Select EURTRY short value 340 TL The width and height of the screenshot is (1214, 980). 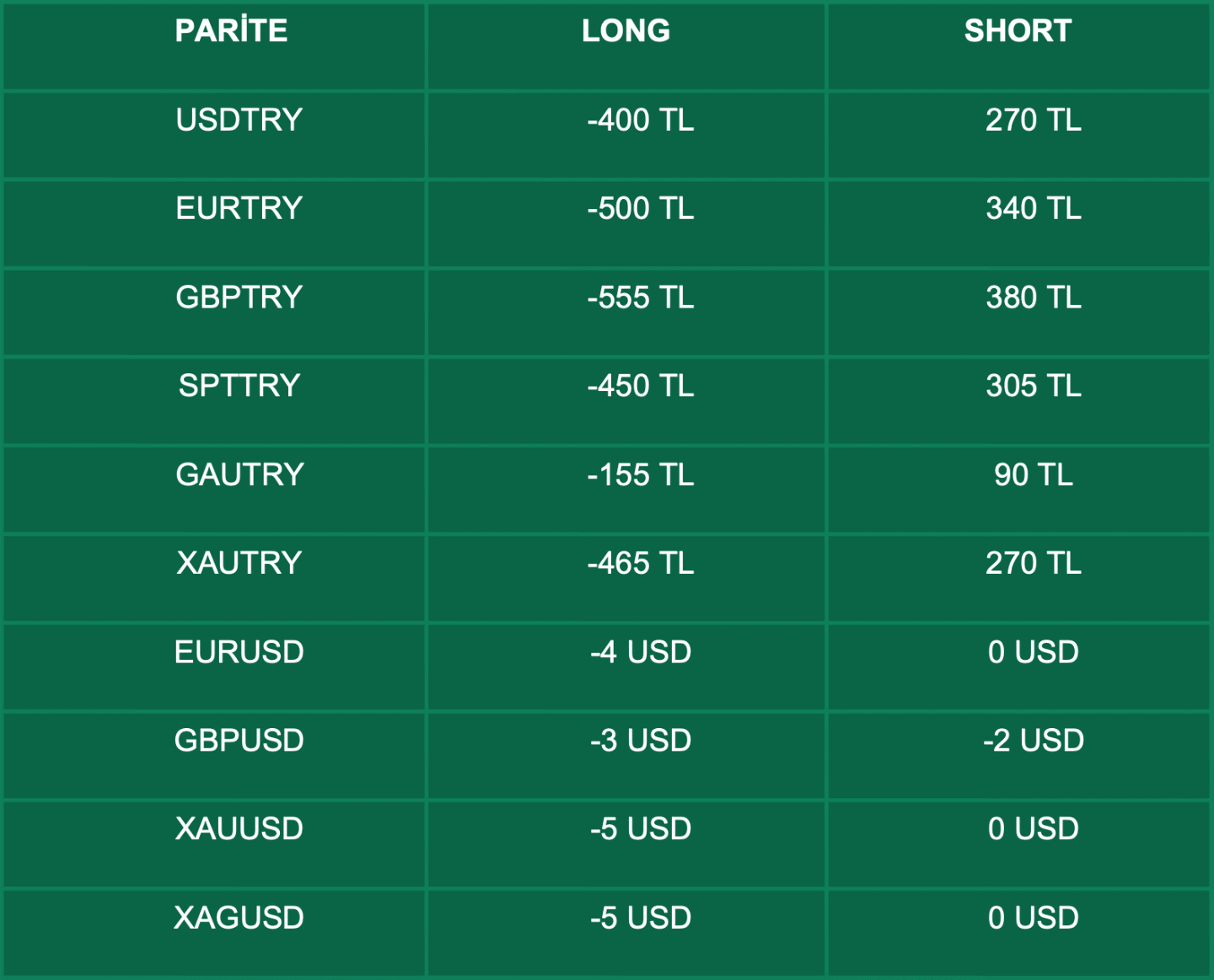1034,208
